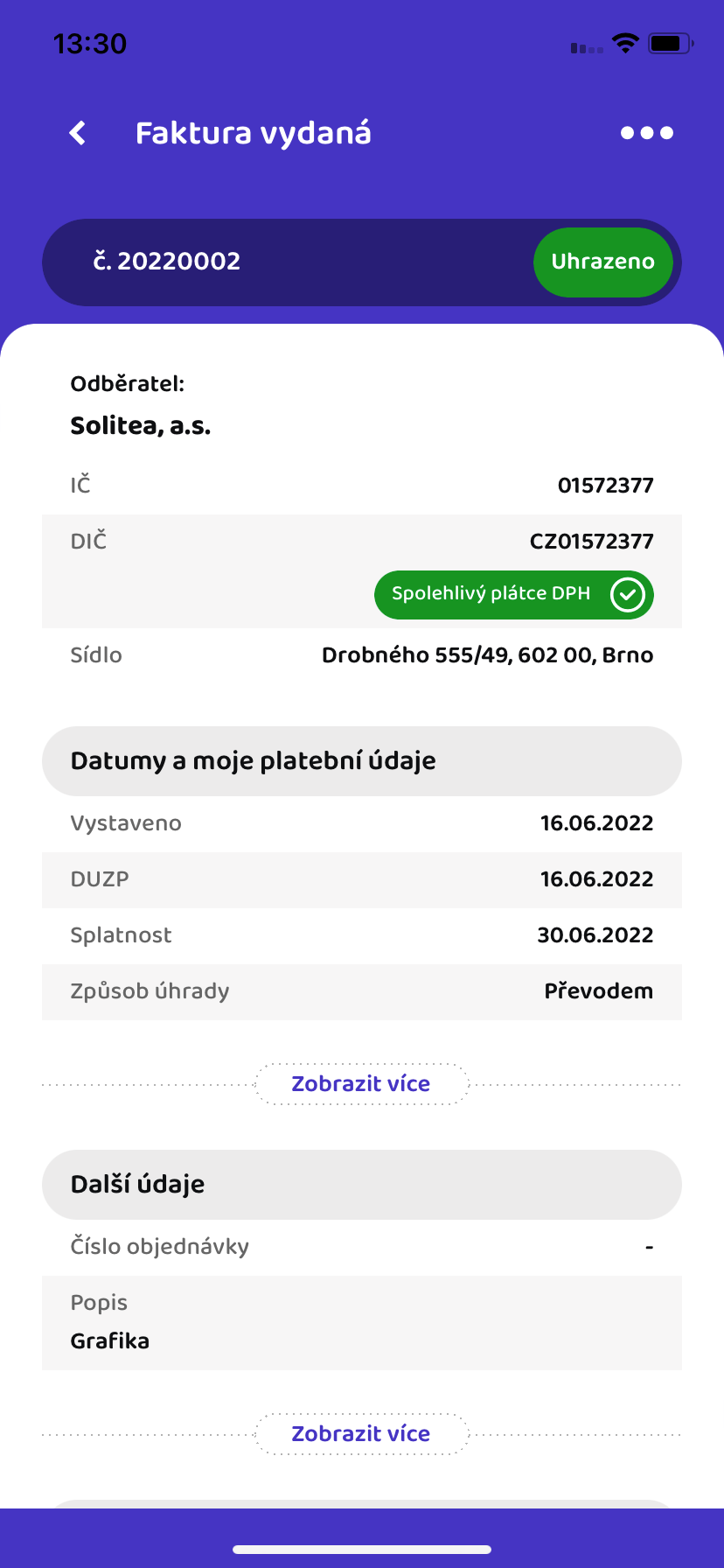Tap the checkmark icon on DPH badge
Viewport: 724px width, 1568px height.
pyautogui.click(x=627, y=595)
